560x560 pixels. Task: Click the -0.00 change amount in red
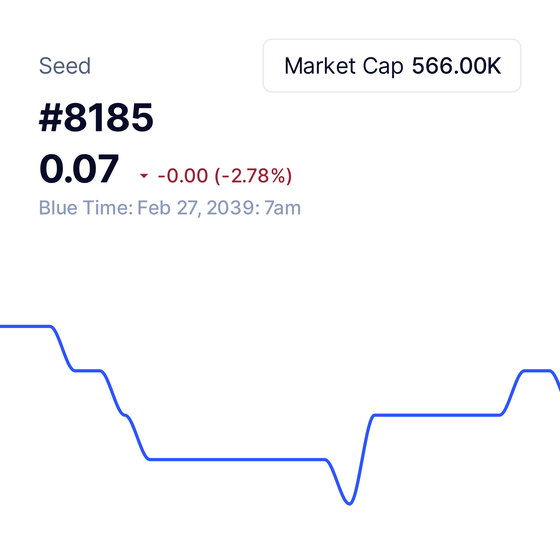[x=182, y=176]
